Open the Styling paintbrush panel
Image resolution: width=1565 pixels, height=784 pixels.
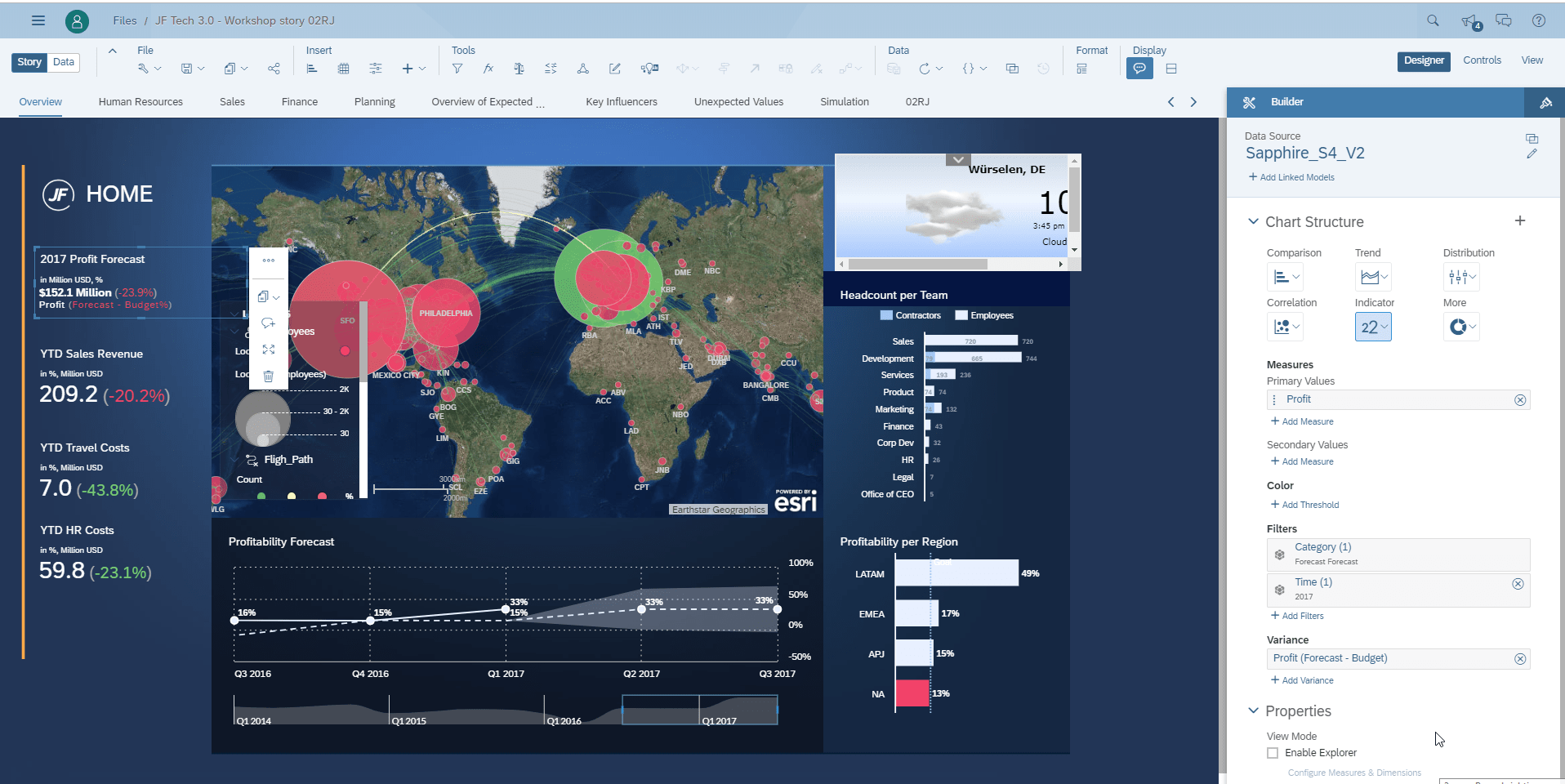coord(1545,102)
